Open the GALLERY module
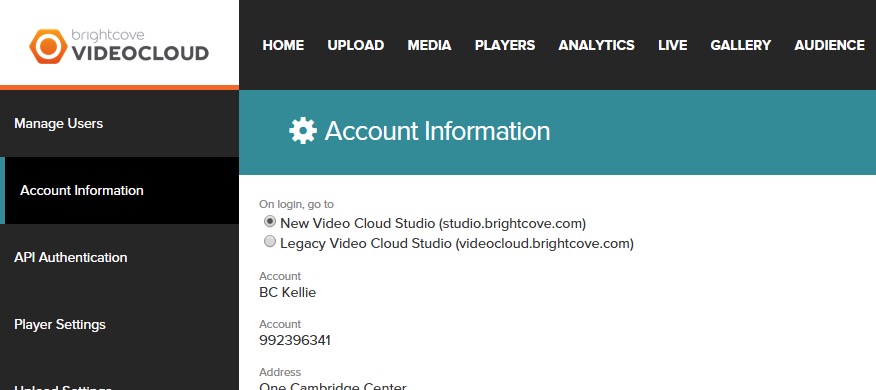The width and height of the screenshot is (876, 390). tap(741, 45)
